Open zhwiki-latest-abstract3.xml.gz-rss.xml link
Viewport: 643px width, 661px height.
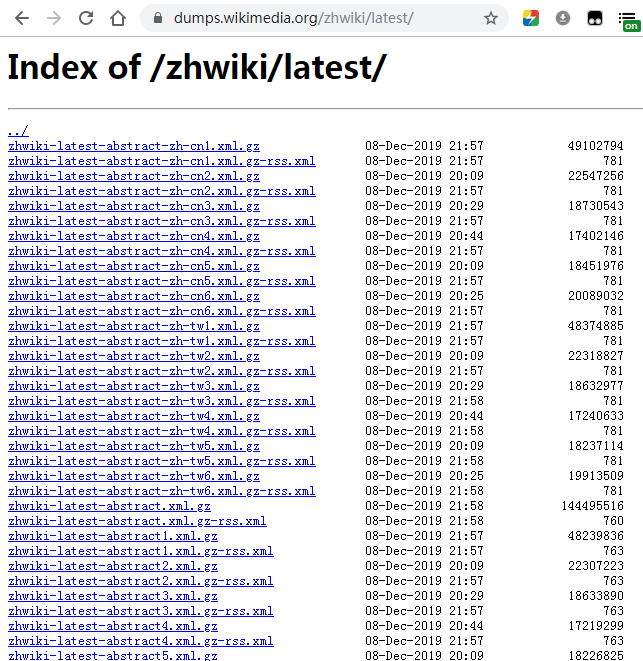click(141, 611)
